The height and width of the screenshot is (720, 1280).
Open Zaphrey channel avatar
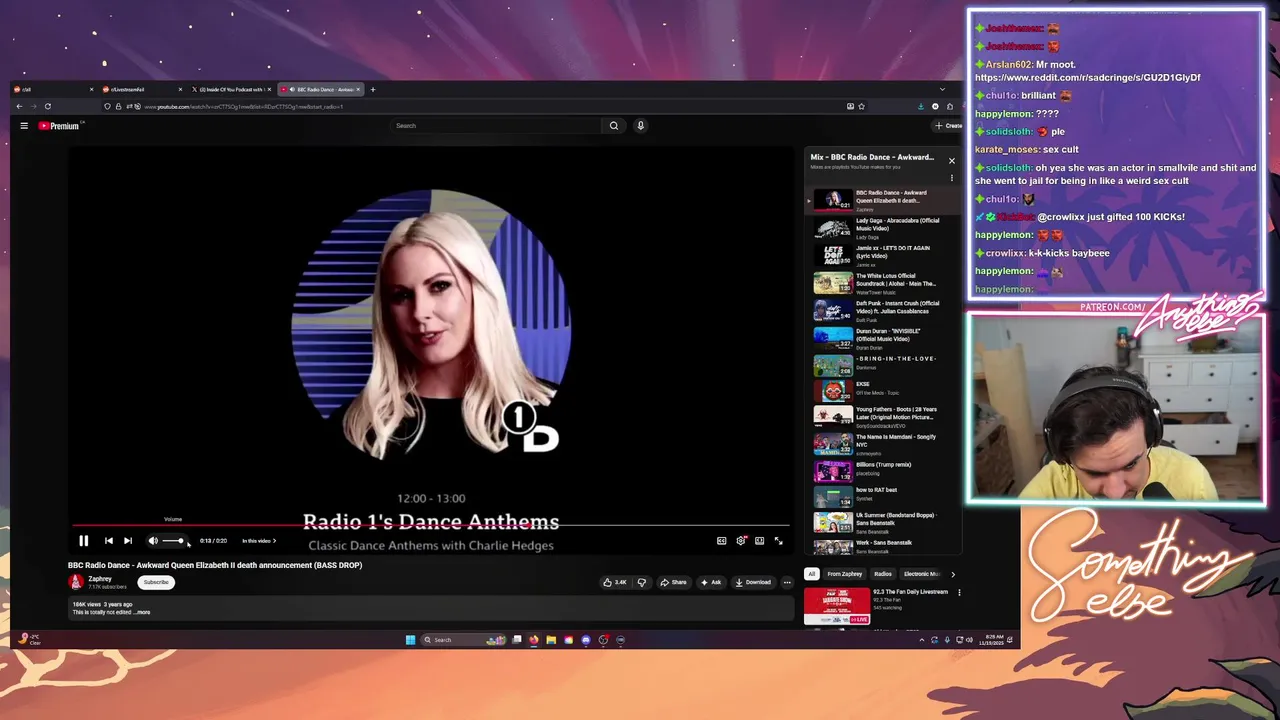(75, 582)
